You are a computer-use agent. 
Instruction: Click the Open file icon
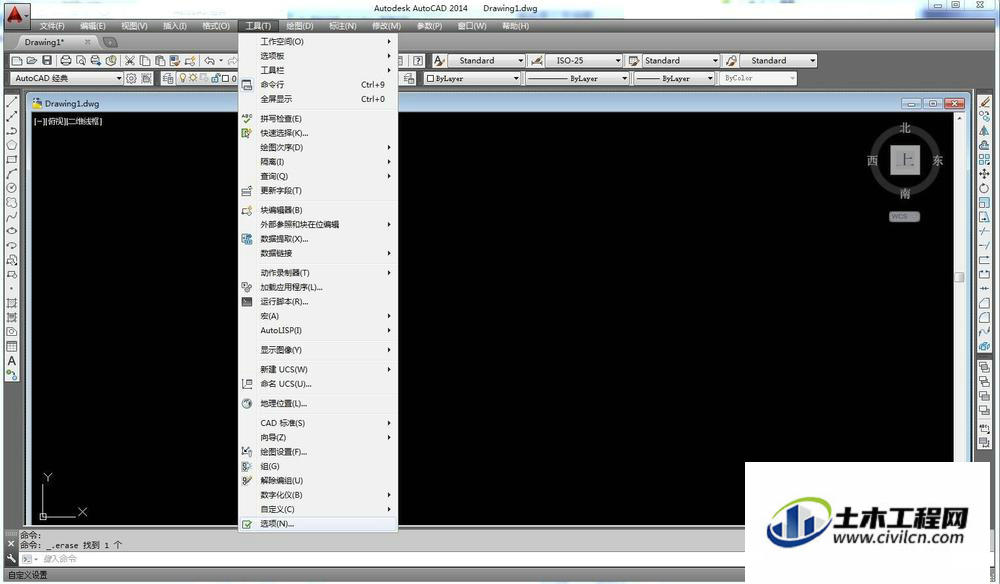(32, 61)
